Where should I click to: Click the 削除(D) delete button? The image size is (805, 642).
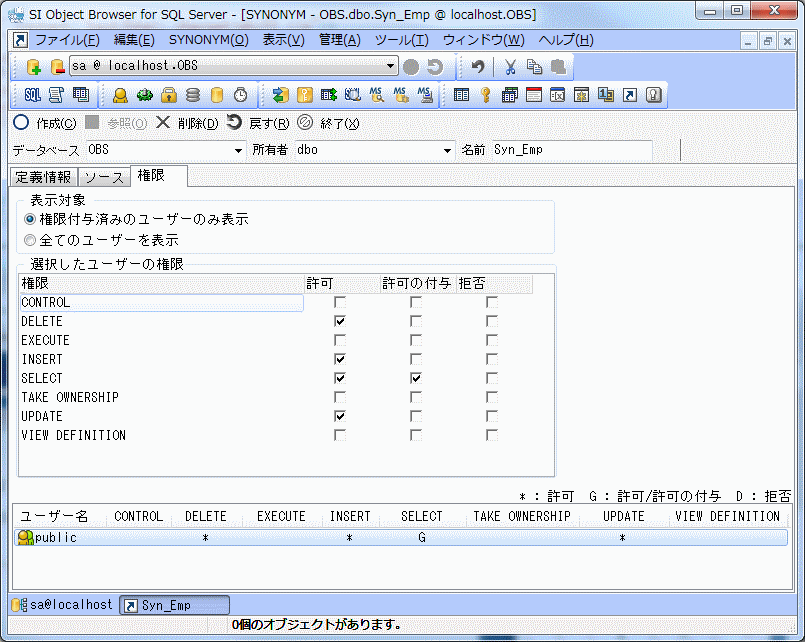187,123
